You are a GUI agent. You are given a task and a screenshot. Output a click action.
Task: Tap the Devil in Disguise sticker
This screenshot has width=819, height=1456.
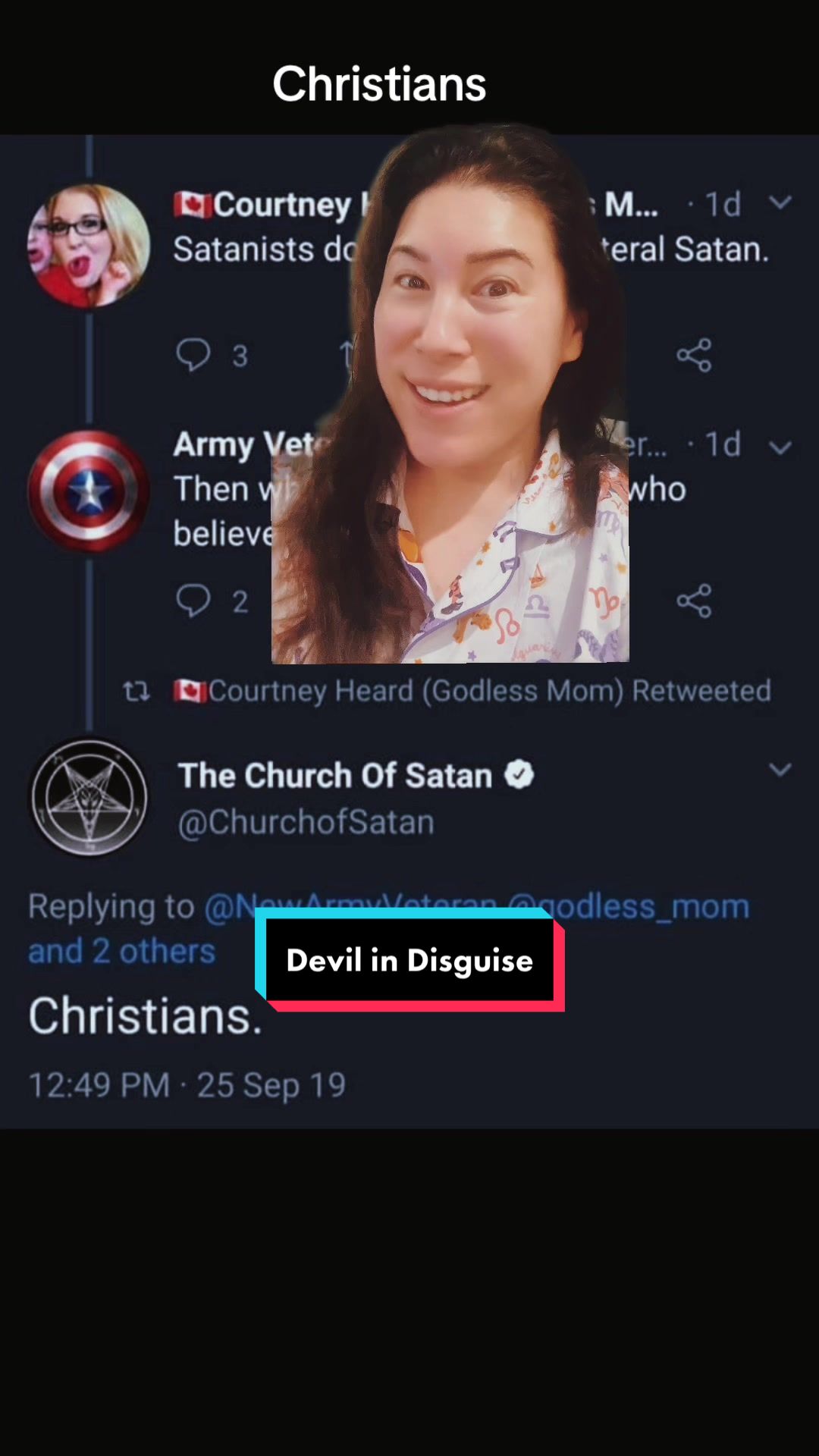(x=409, y=961)
